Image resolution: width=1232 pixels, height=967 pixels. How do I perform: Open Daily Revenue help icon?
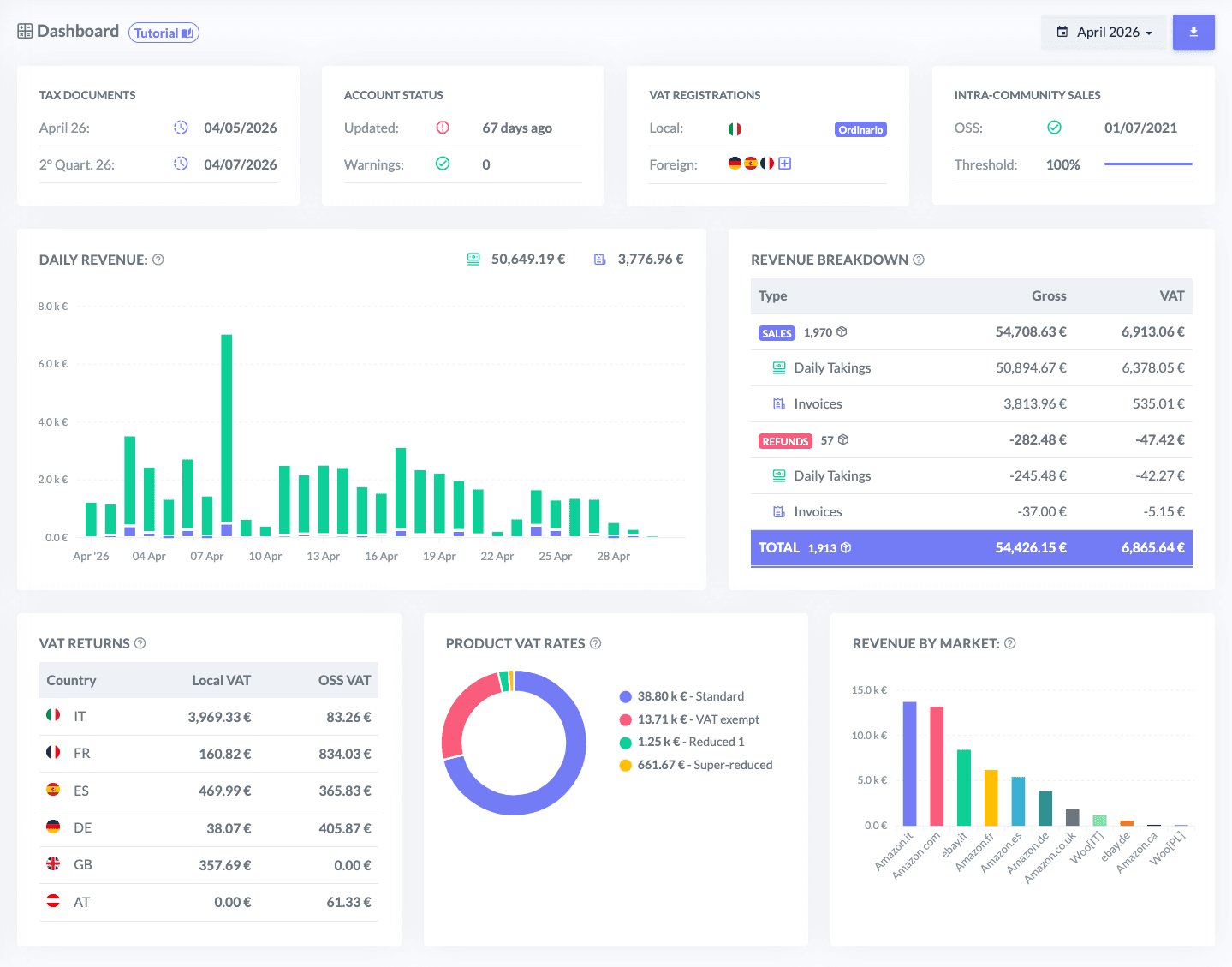[158, 260]
